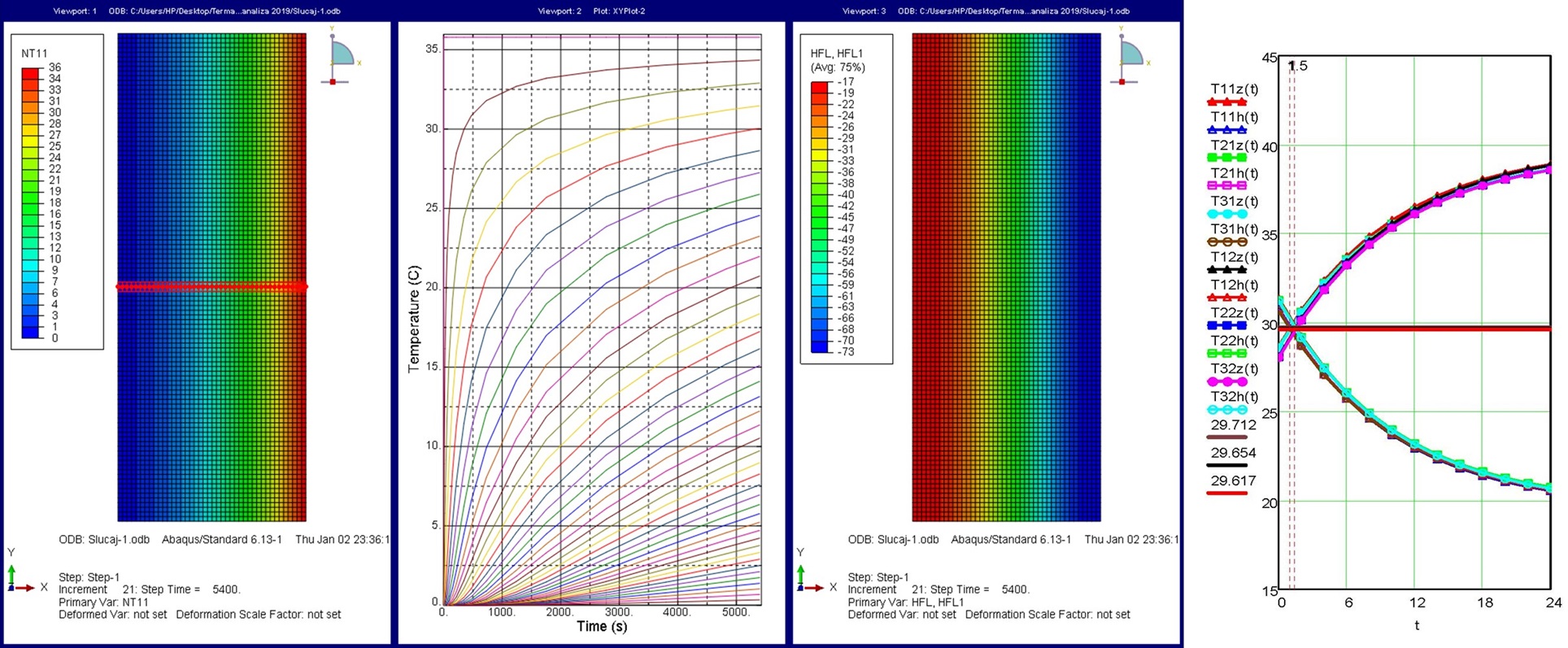Activate the Viewport 2 XYPlot-2 title bar
This screenshot has width=1568, height=648.
pos(591,11)
